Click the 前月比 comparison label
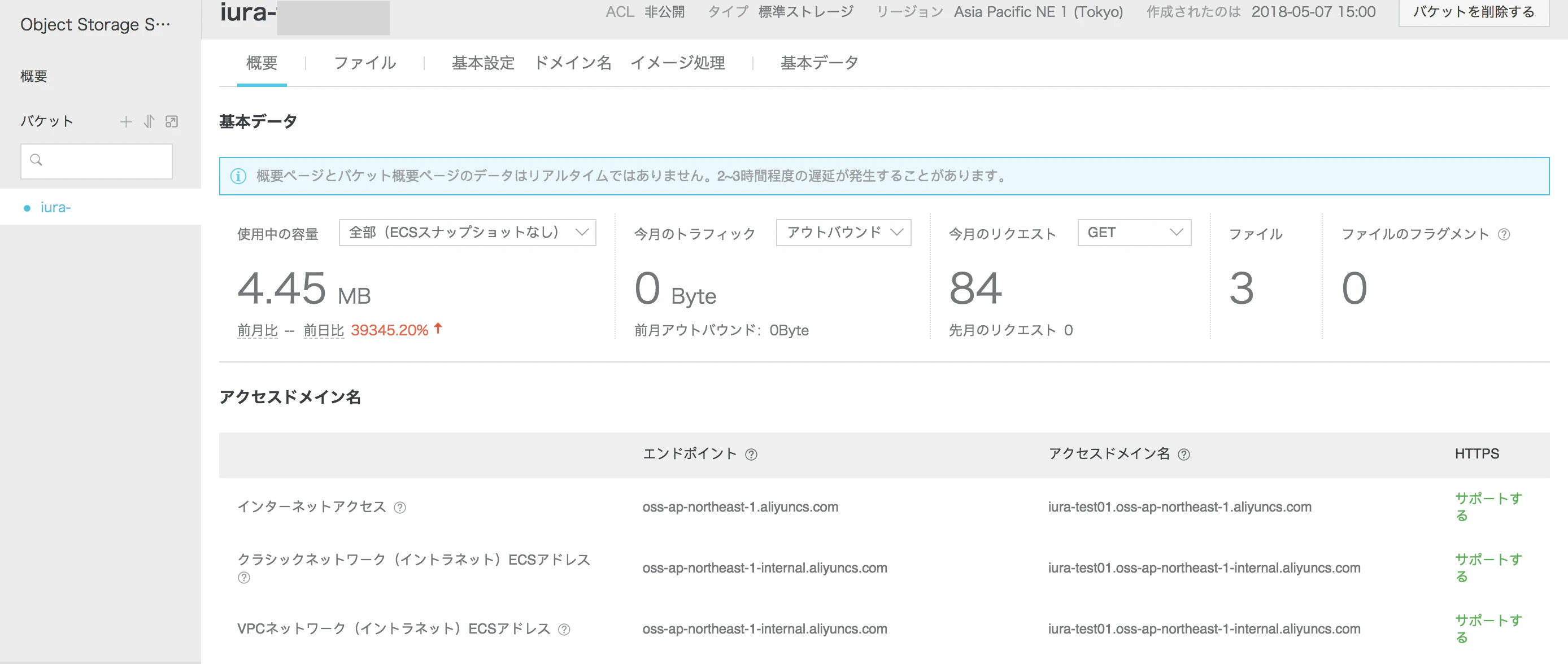Viewport: 1568px width, 664px height. (x=258, y=330)
